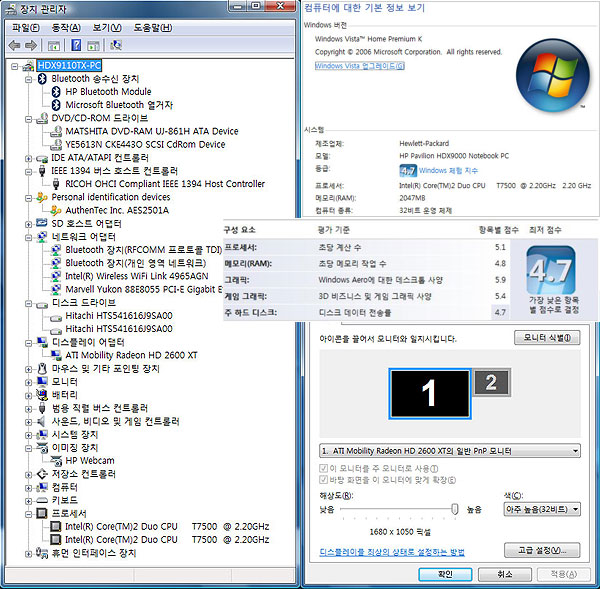Open the Windows Vista 업그레이드 link
Screen dimensions: 600x589
(x=359, y=66)
